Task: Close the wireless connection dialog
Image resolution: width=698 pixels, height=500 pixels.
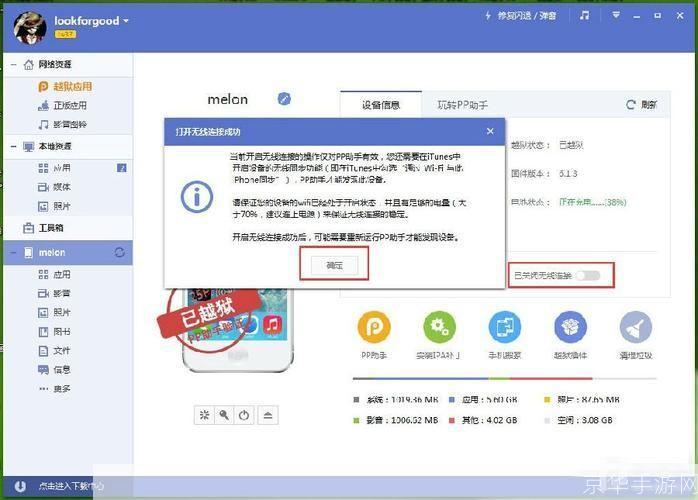Action: (x=490, y=131)
